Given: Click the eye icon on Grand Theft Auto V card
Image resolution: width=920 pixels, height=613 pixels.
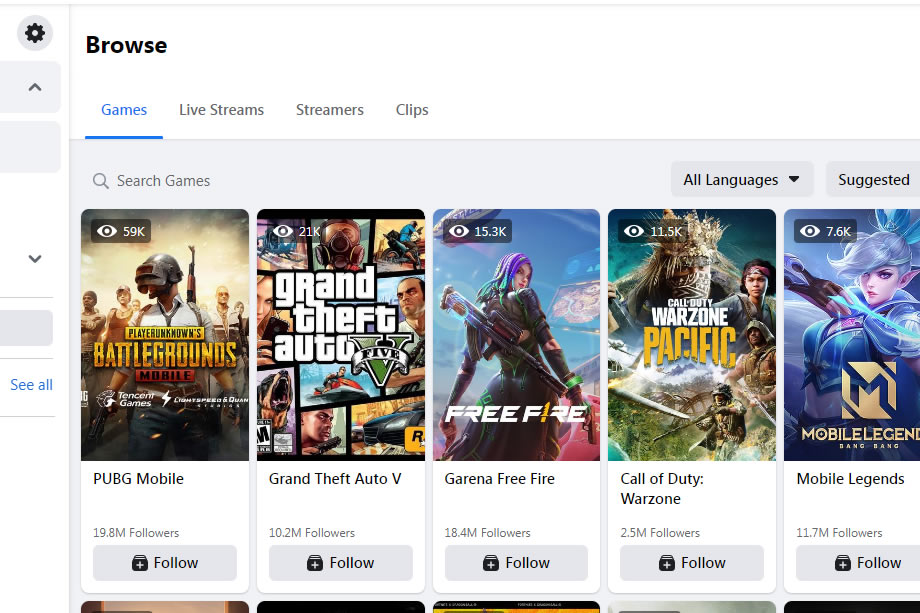Looking at the screenshot, I should 284,231.
